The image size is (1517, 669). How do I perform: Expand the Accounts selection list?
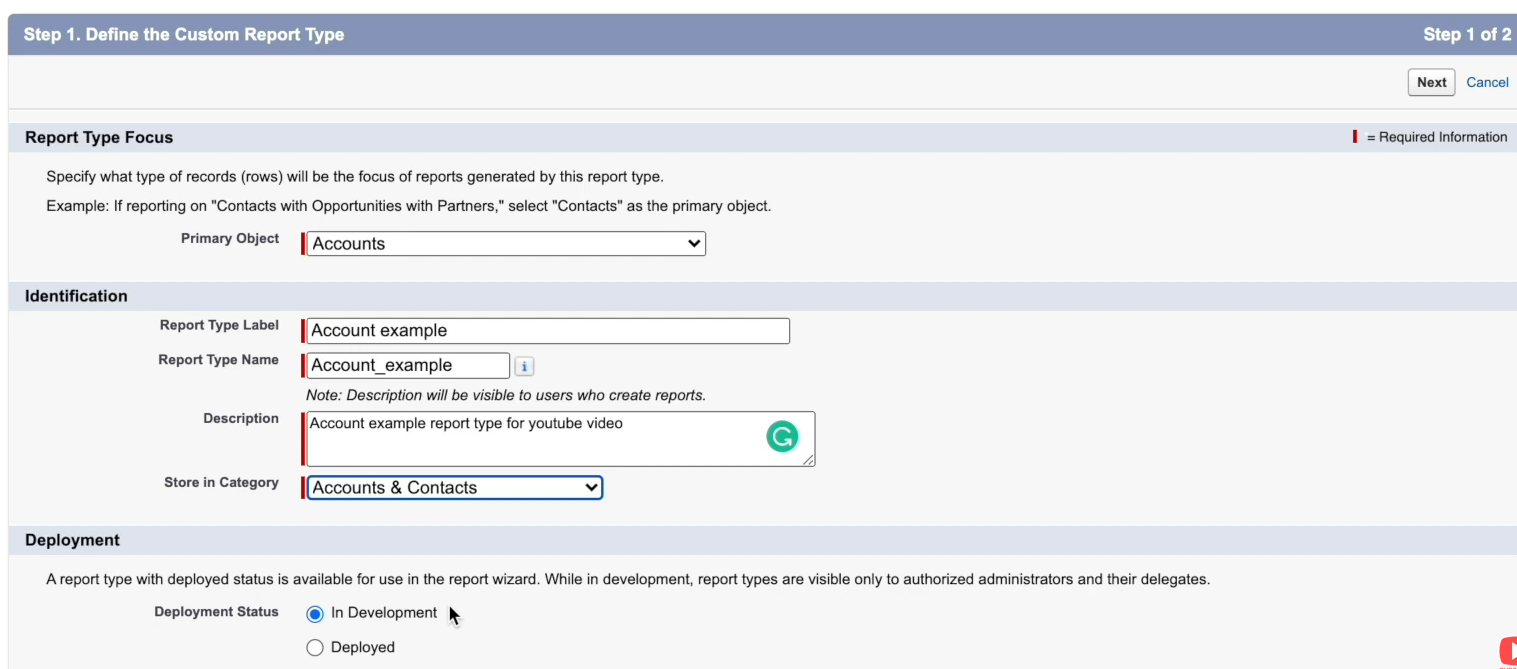(693, 243)
